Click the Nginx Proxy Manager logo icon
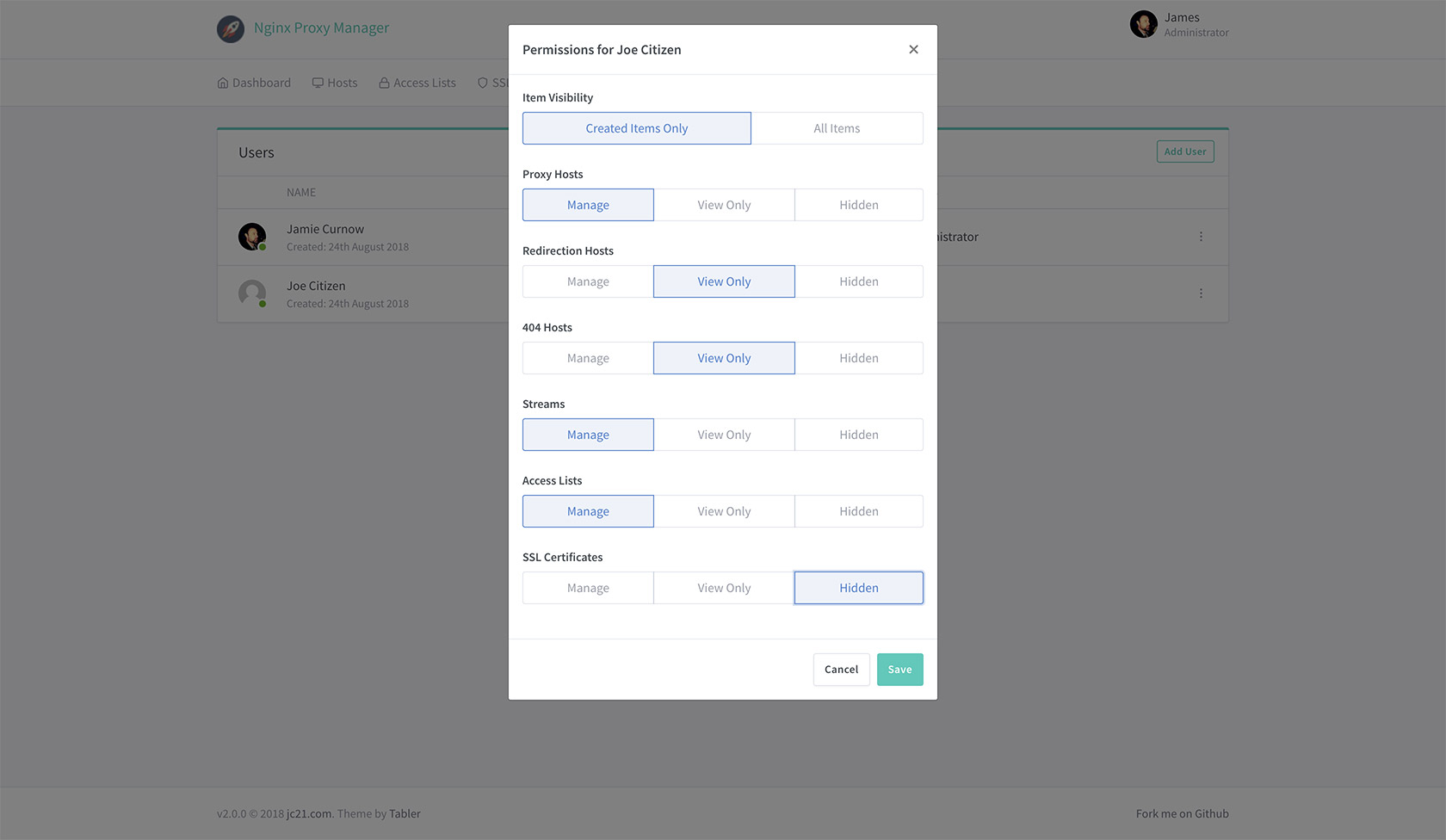This screenshot has width=1446, height=840. [230, 28]
